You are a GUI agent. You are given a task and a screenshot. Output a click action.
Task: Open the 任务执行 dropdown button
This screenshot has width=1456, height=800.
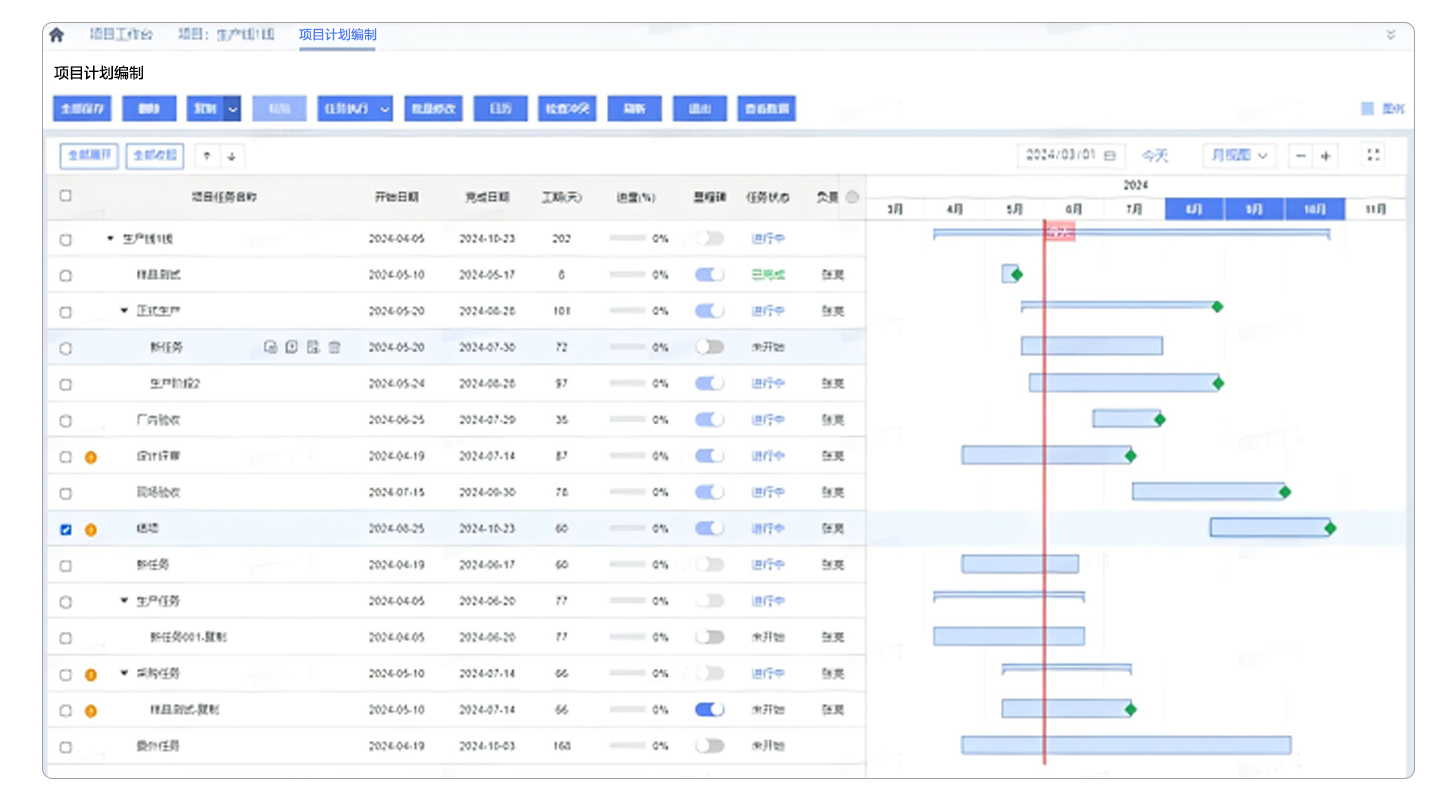point(355,109)
